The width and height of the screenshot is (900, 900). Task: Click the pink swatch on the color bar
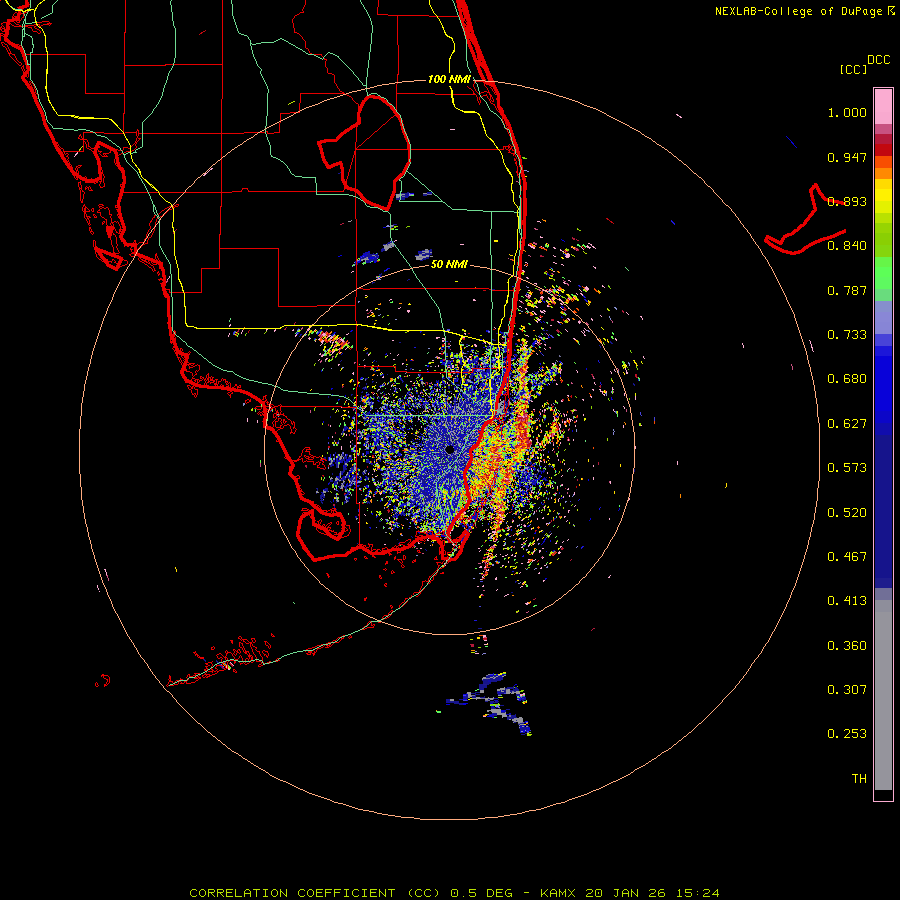click(883, 106)
